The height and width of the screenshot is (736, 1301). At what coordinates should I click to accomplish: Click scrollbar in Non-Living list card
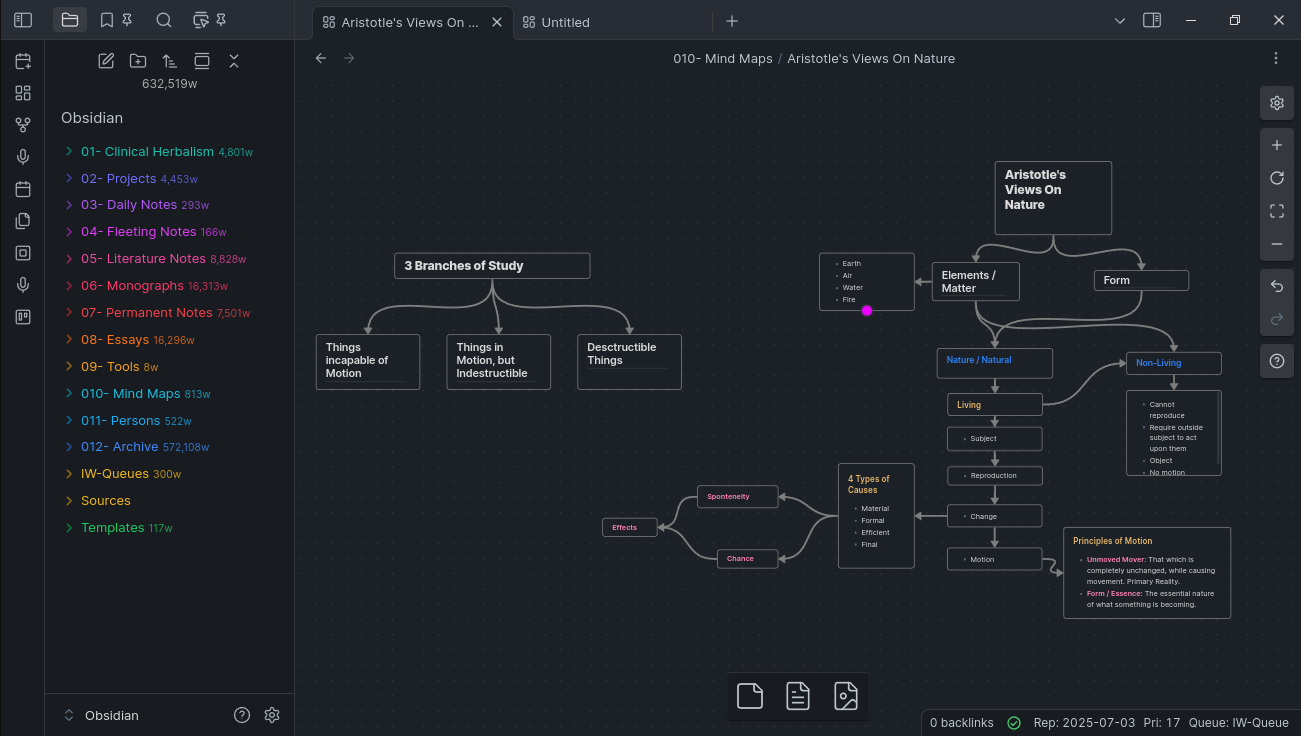click(1218, 430)
